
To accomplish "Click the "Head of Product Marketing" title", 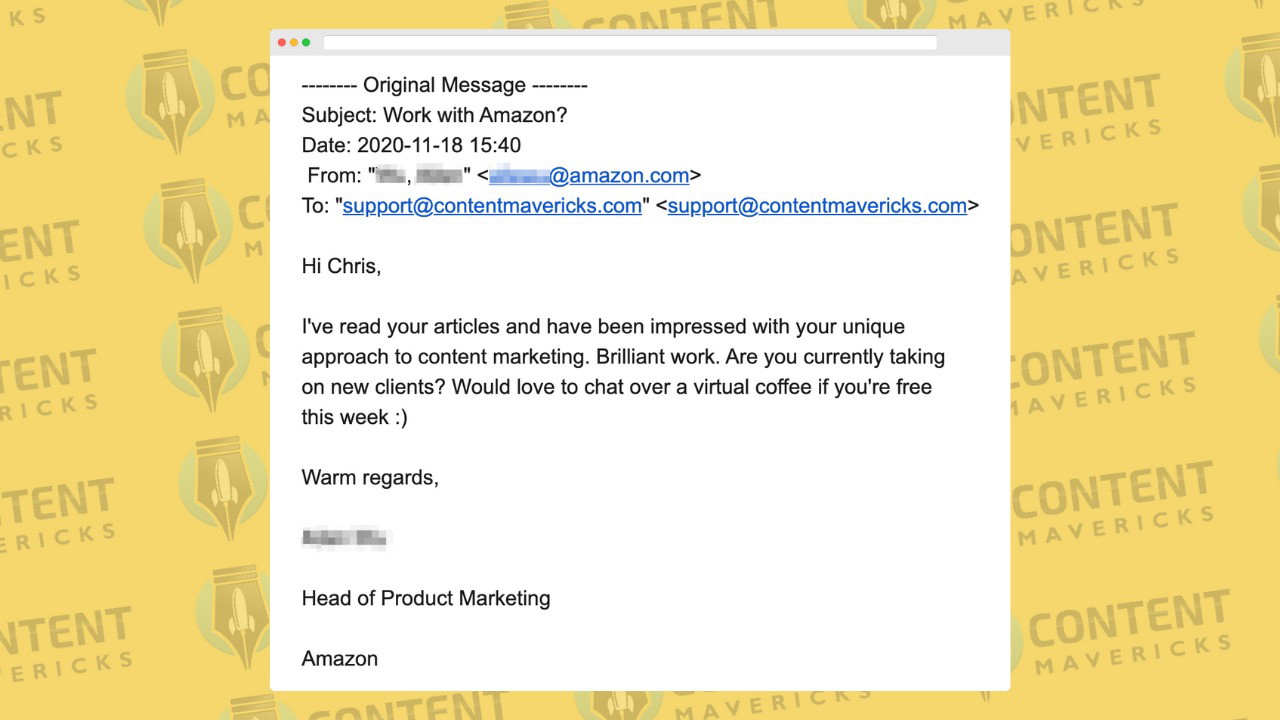I will (x=426, y=599).
